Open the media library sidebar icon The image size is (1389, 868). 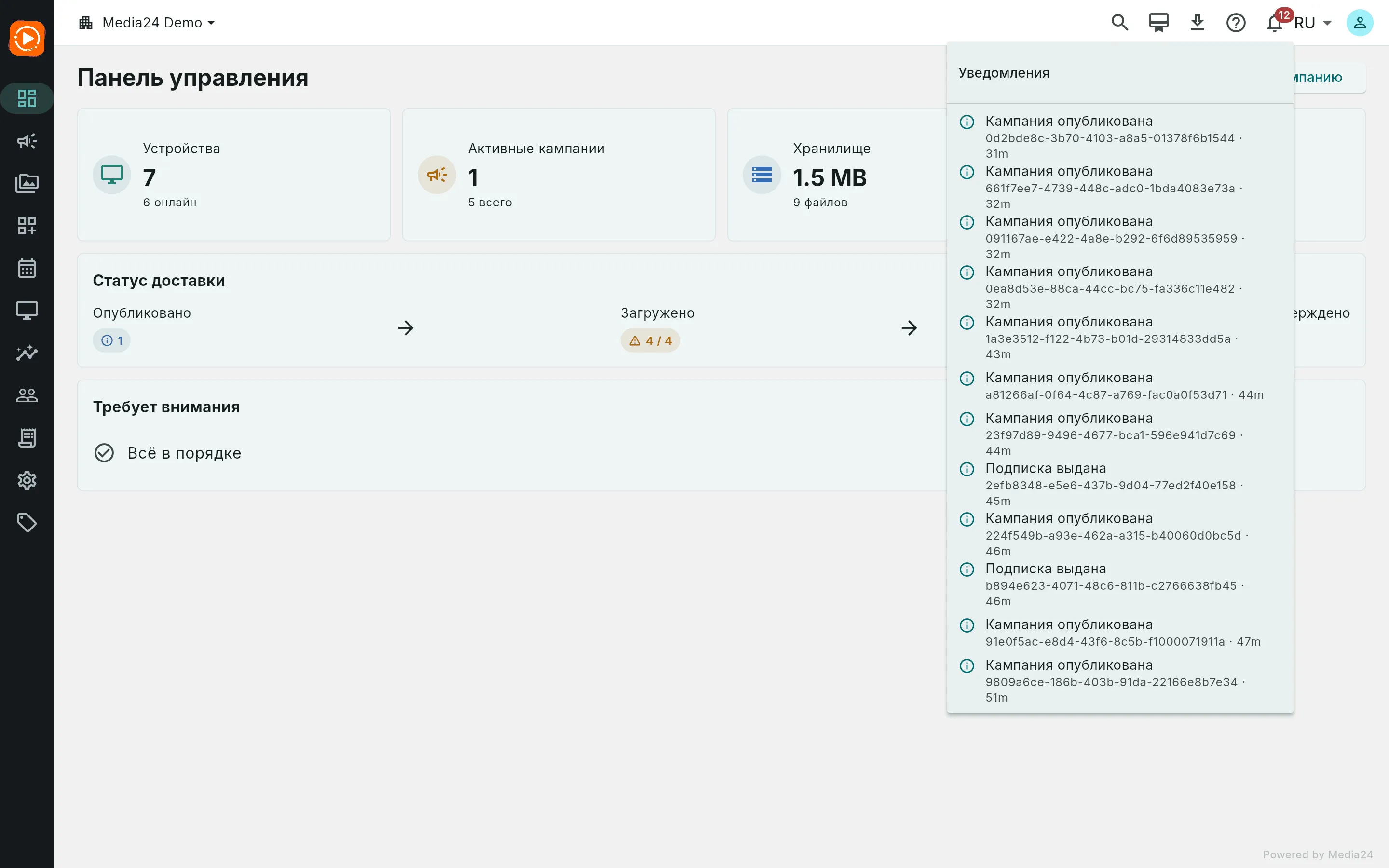coord(27,183)
